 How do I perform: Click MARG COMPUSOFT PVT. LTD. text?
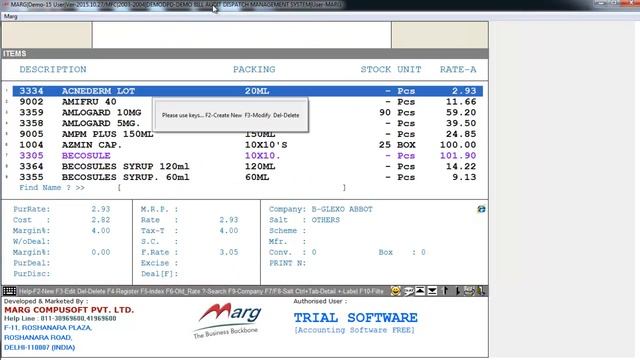[69, 310]
